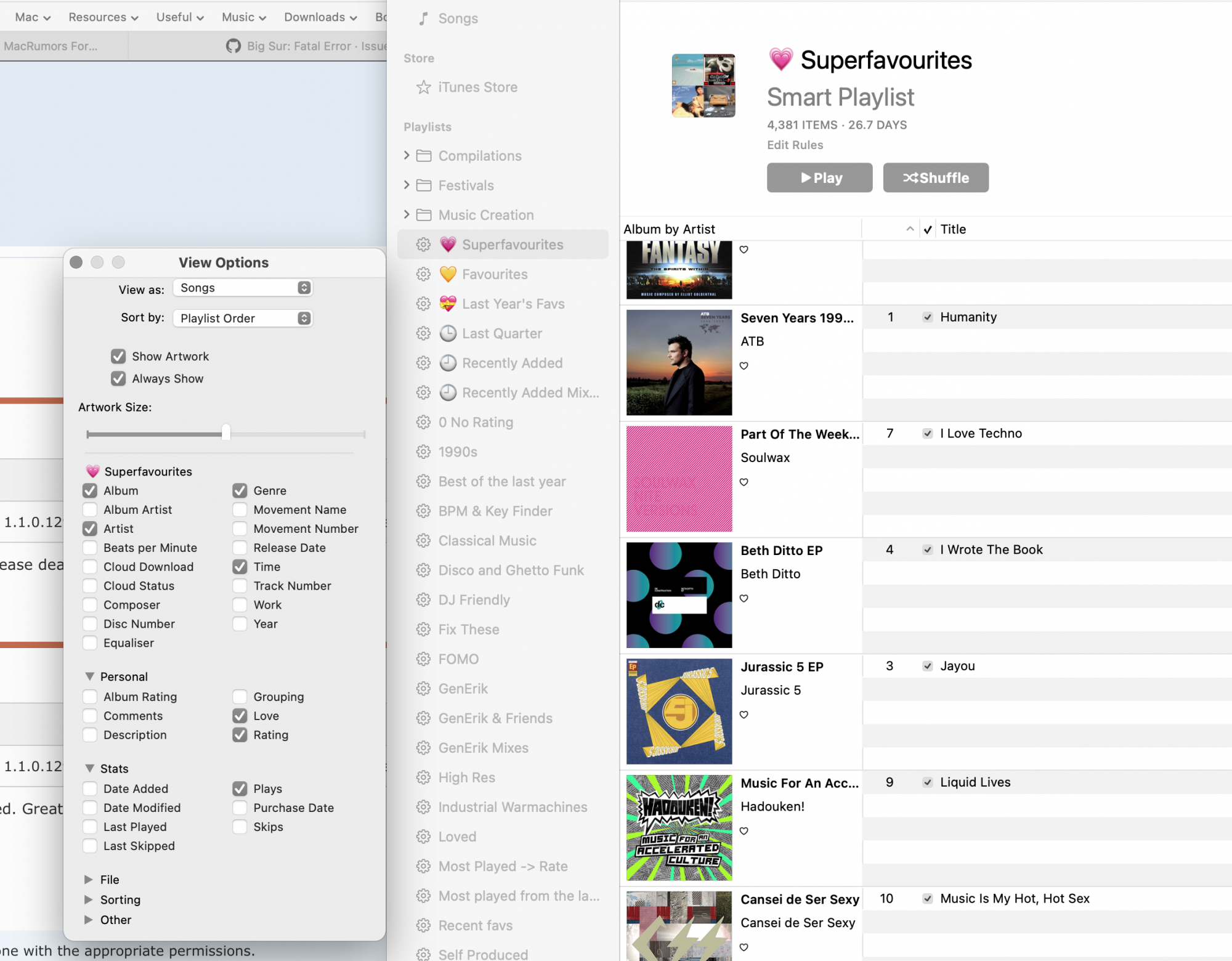Click the gear icon beside DJ Friendly
This screenshot has height=961, width=1232.
pos(423,600)
